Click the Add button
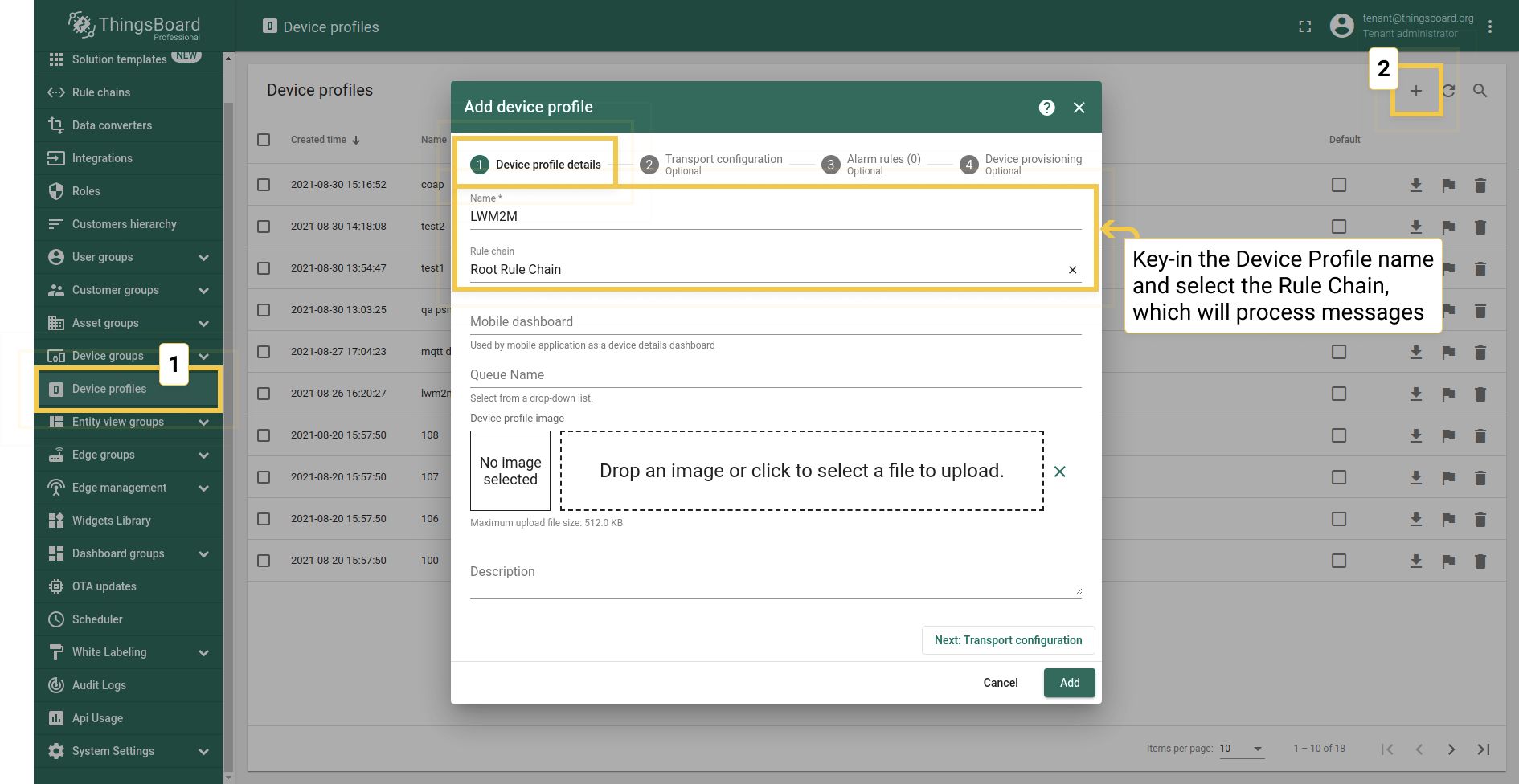This screenshot has width=1519, height=784. [x=1070, y=683]
